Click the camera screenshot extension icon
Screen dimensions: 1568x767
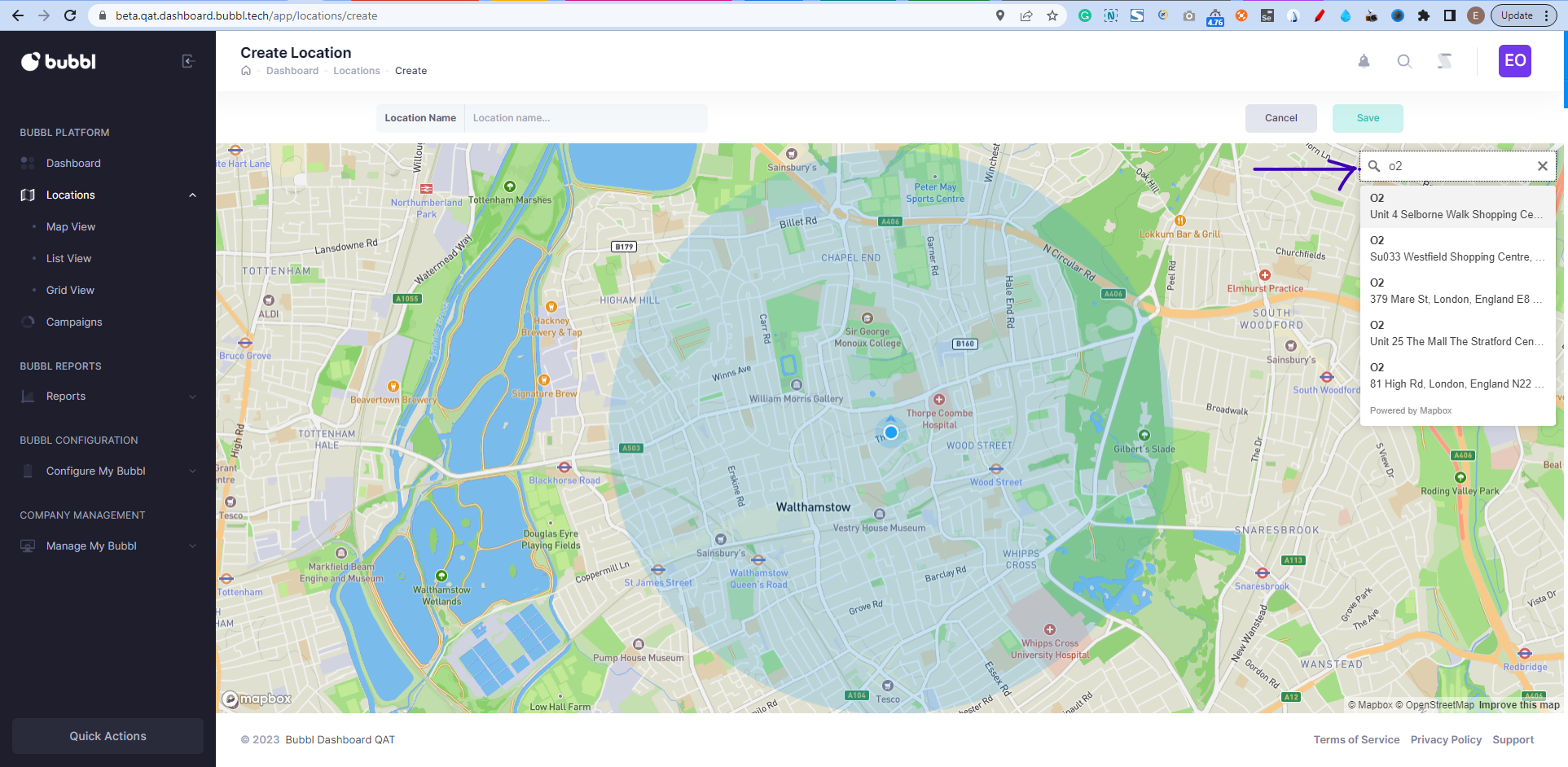tap(1189, 15)
